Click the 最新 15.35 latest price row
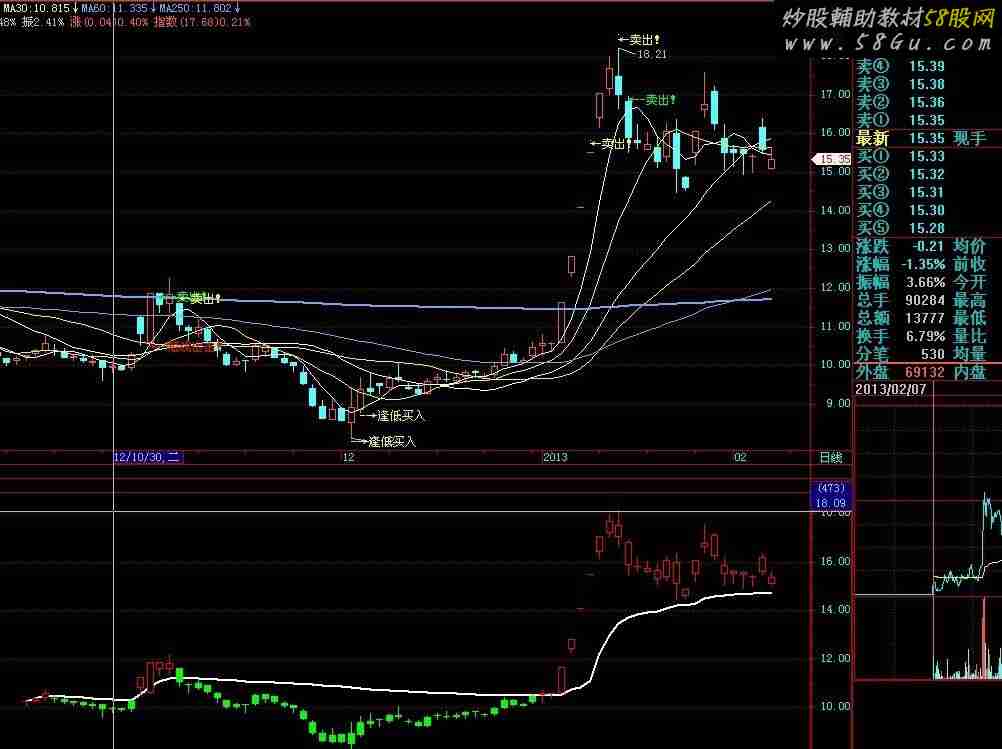1002x749 pixels. (x=900, y=138)
